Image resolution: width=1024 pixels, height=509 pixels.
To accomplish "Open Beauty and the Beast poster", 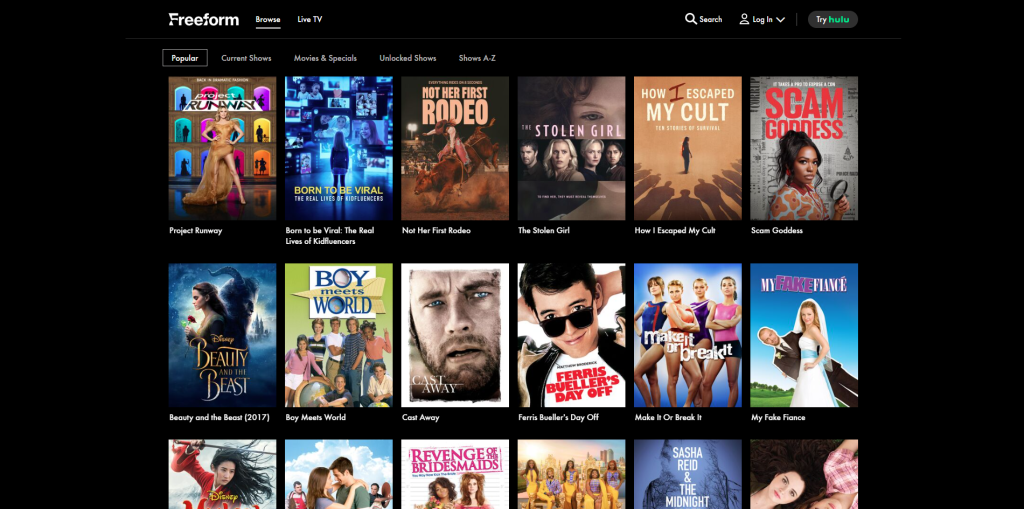I will [x=222, y=335].
